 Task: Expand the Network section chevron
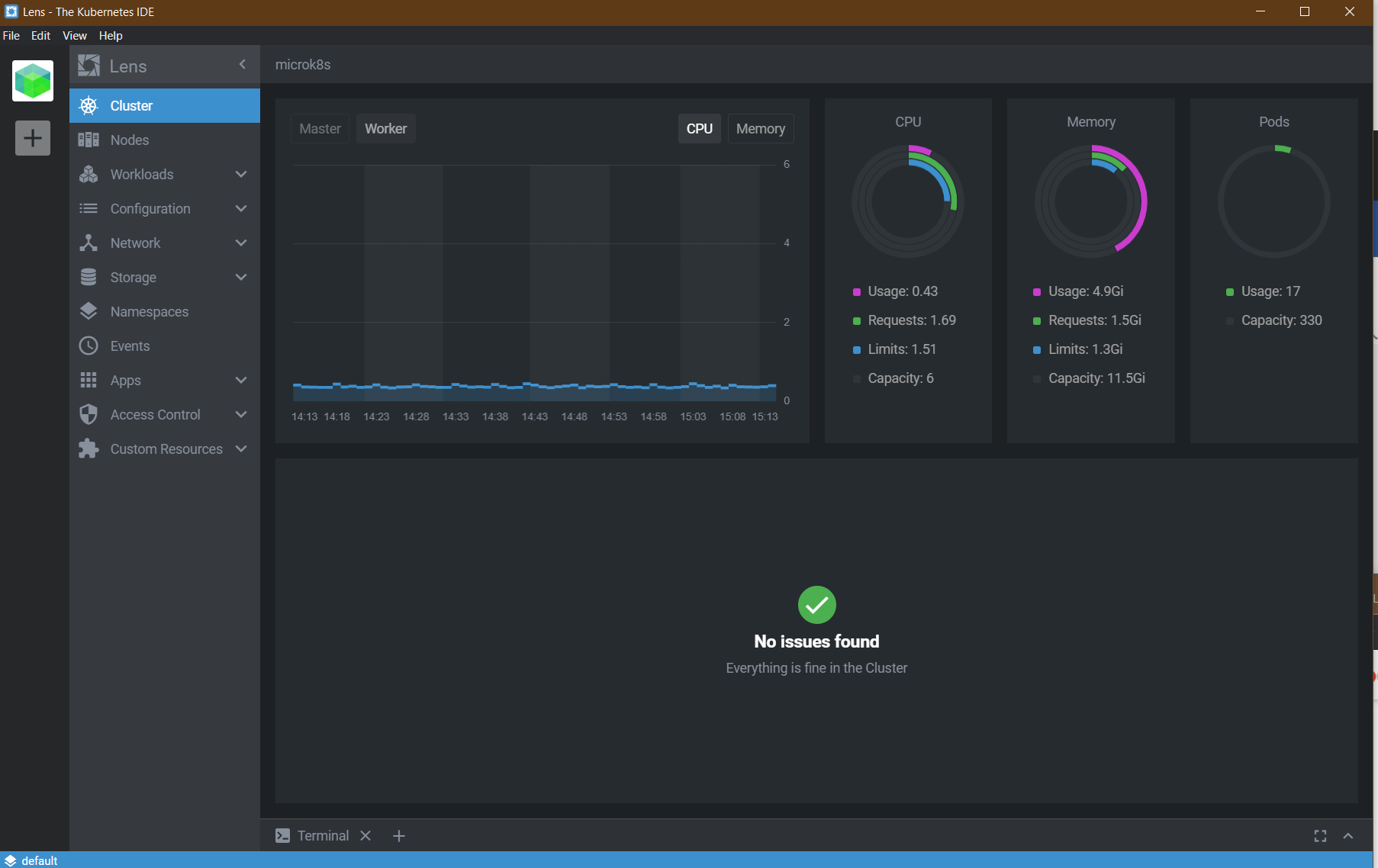coord(241,243)
